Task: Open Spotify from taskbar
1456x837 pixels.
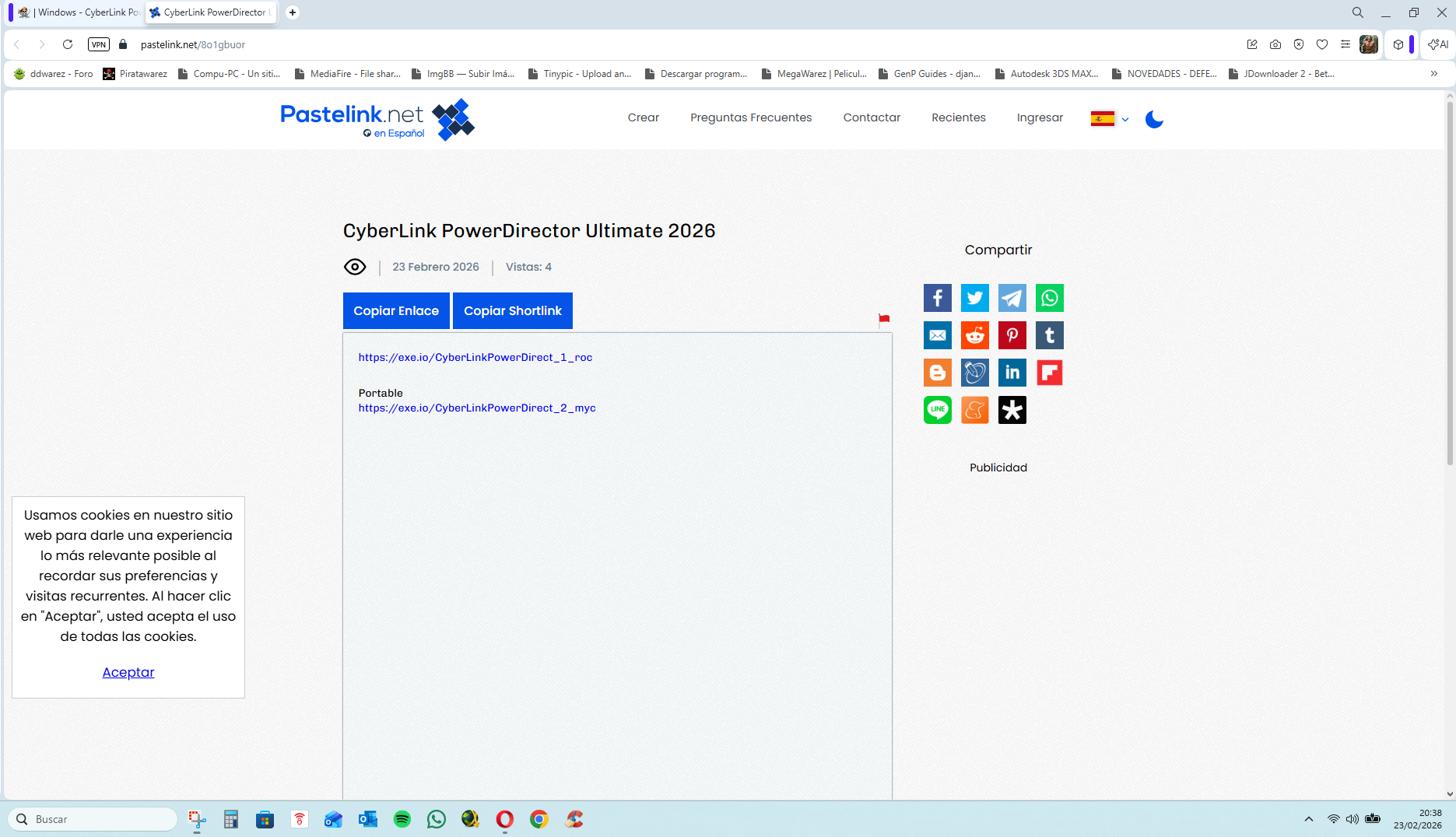Action: click(402, 819)
